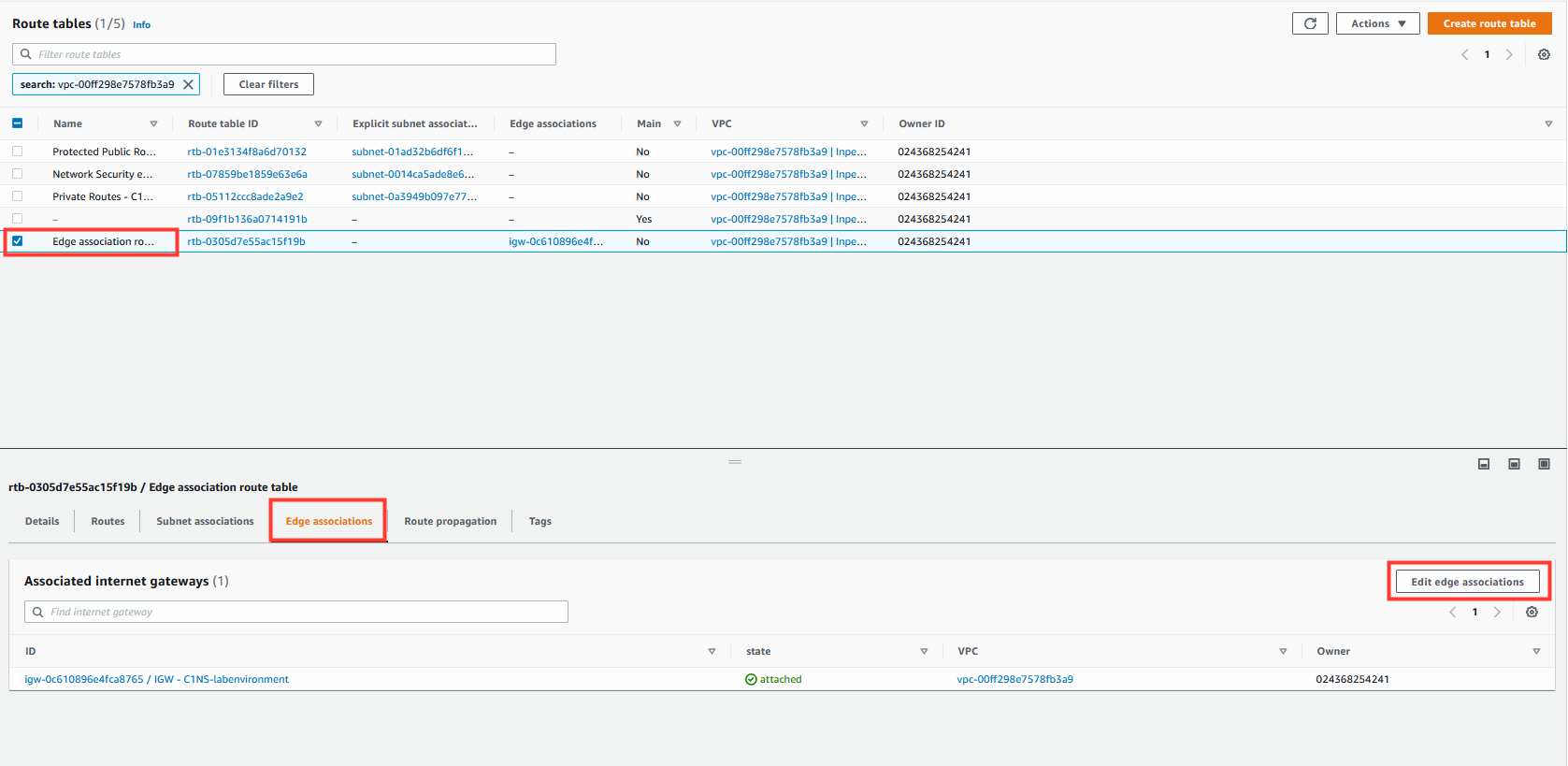Go to previous page of route tables
The image size is (1568, 766).
1464,54
